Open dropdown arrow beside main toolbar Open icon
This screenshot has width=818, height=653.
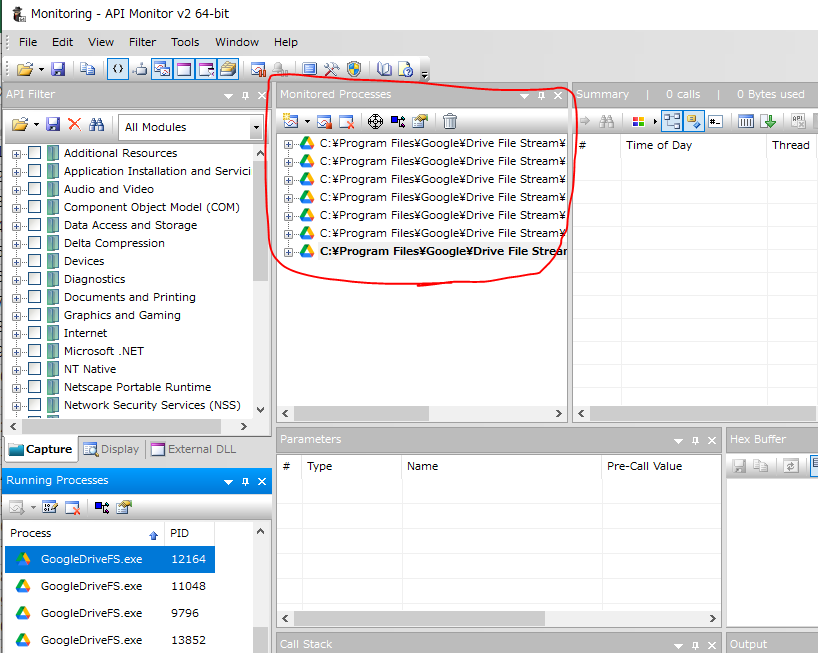[x=41, y=69]
